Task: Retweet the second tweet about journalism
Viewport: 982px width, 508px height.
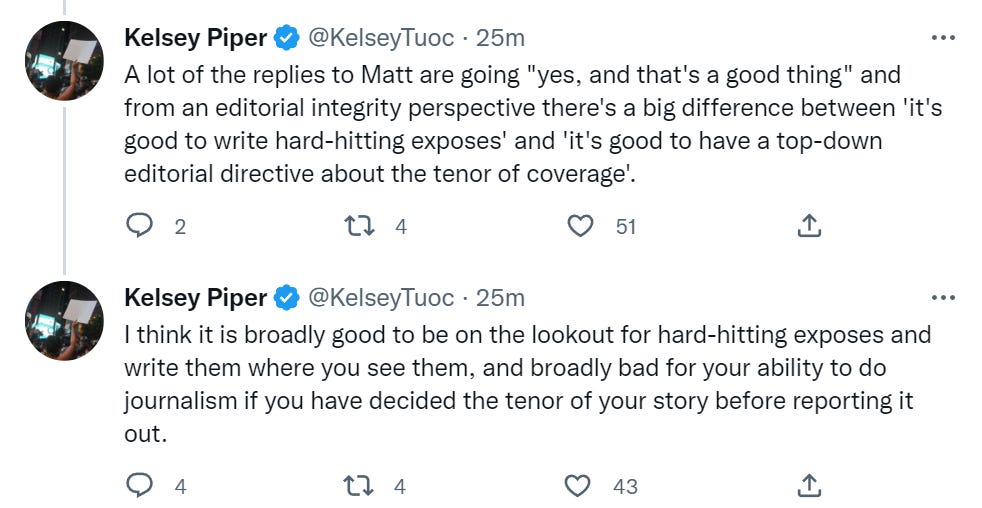Action: click(x=358, y=487)
